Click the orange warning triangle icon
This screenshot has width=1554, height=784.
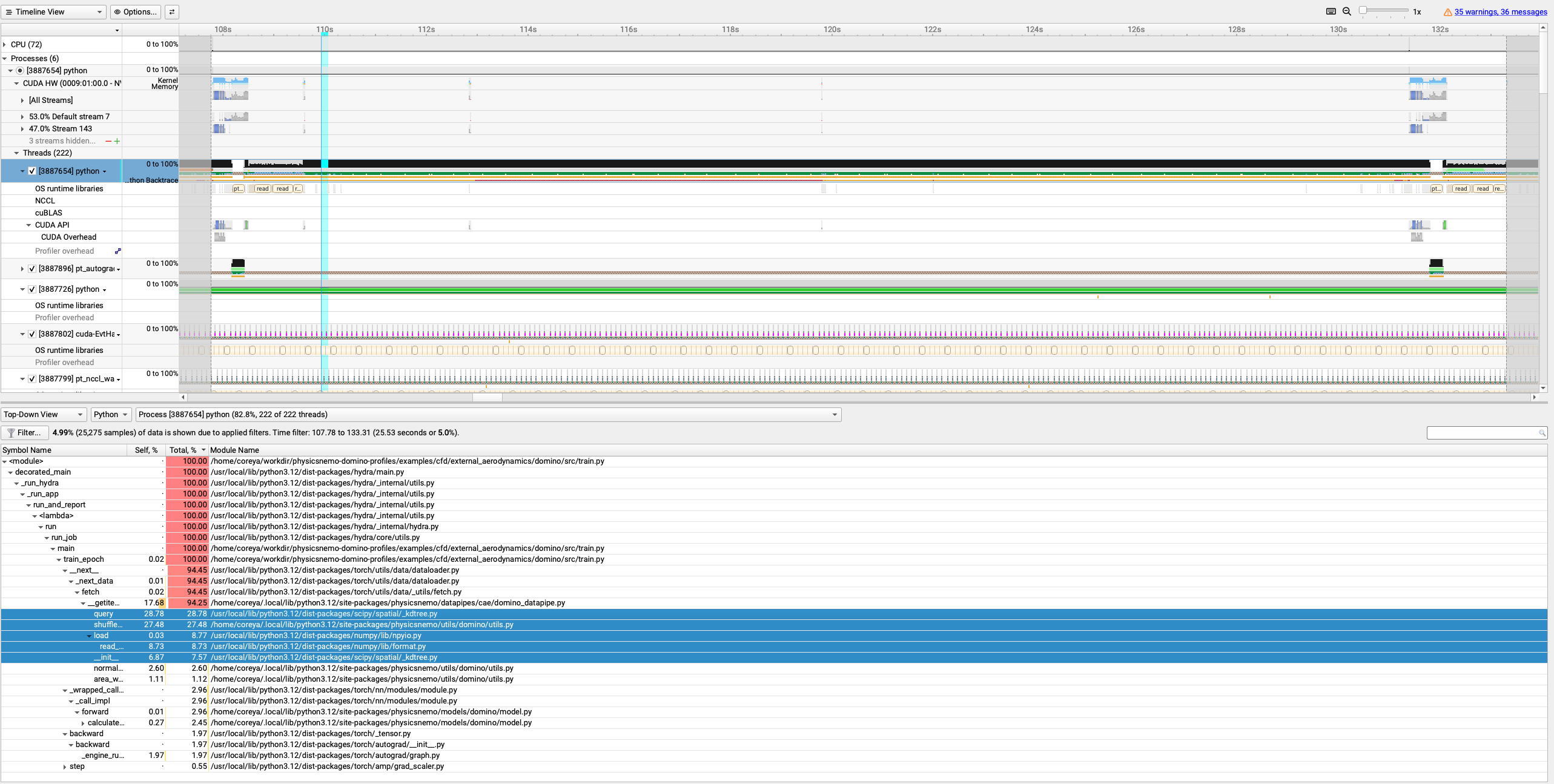pyautogui.click(x=1447, y=12)
